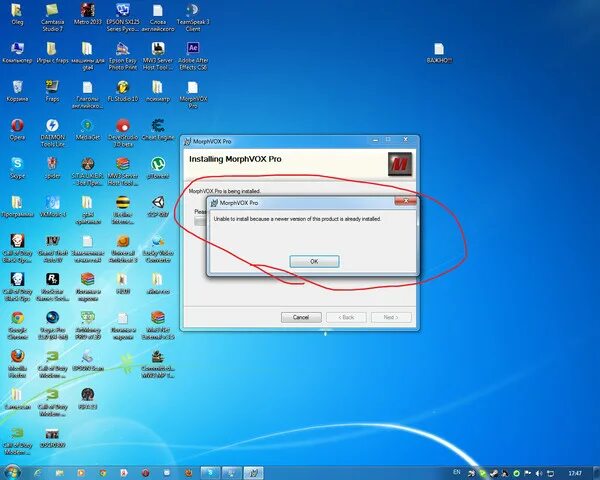Viewport: 600px width, 480px height.
Task: Launch Lucky Video Converter icon
Action: [x=158, y=248]
